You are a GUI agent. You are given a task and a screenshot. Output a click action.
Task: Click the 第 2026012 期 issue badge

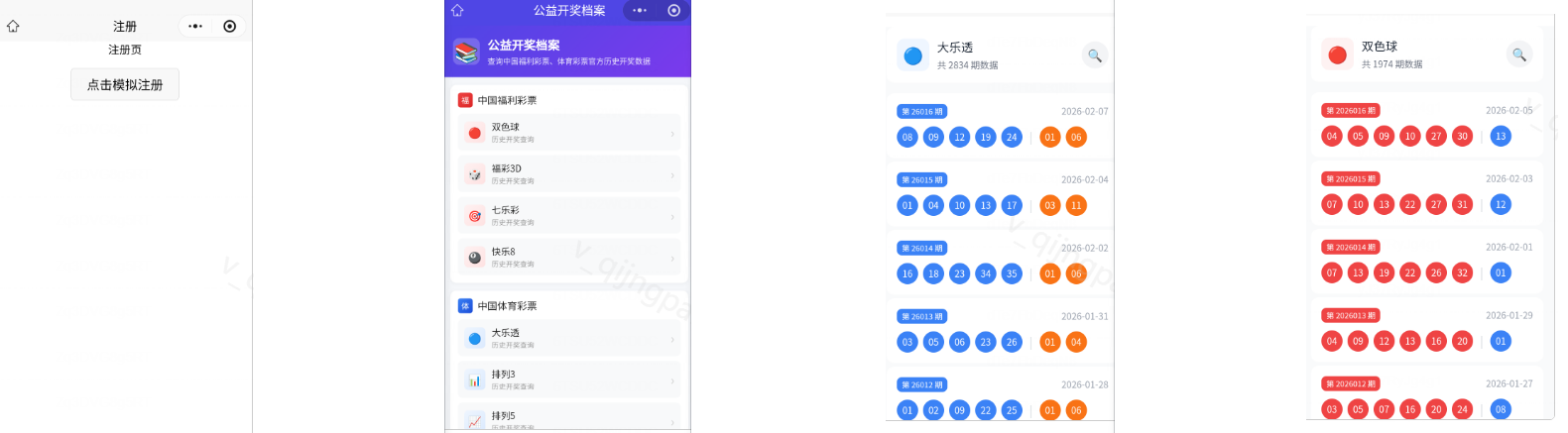pos(1351,384)
